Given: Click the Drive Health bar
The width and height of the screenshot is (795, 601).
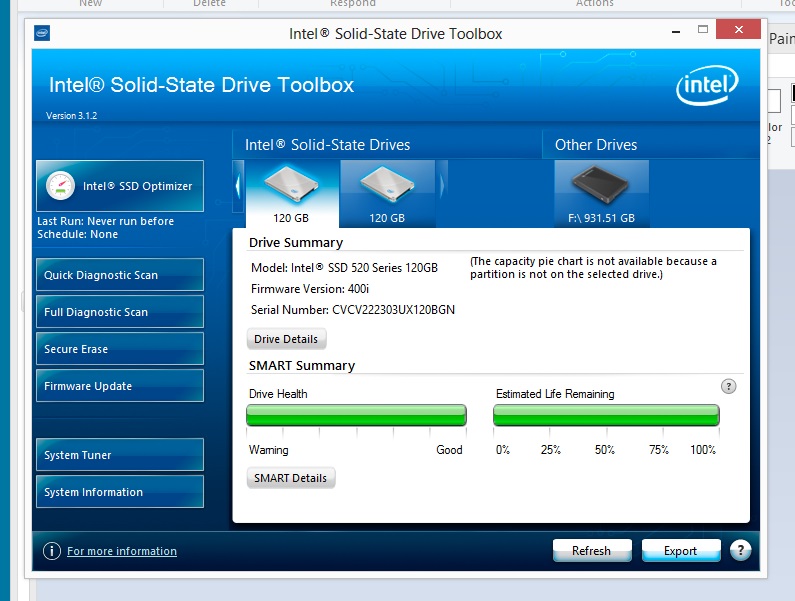Looking at the screenshot, I should (356, 415).
